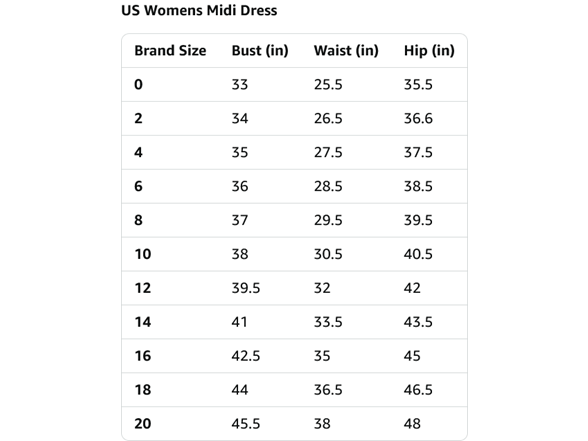
Task: Click the bust value 35 cell
Action: [240, 153]
